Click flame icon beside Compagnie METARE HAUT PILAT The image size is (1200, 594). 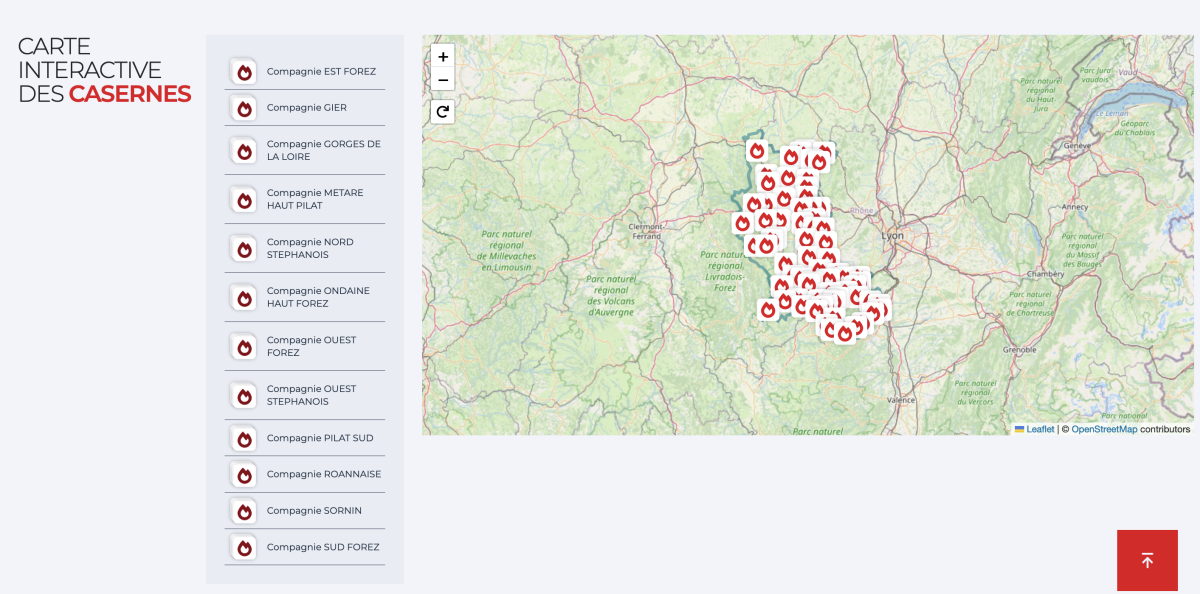click(244, 200)
